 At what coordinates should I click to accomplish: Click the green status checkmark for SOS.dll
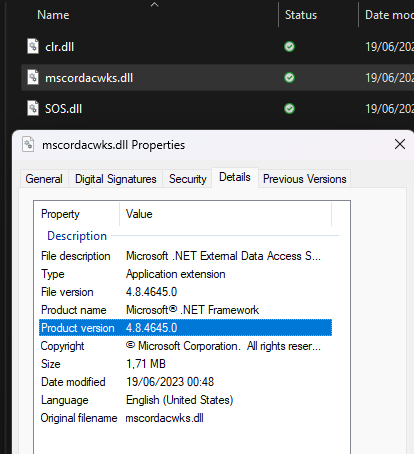pos(289,109)
